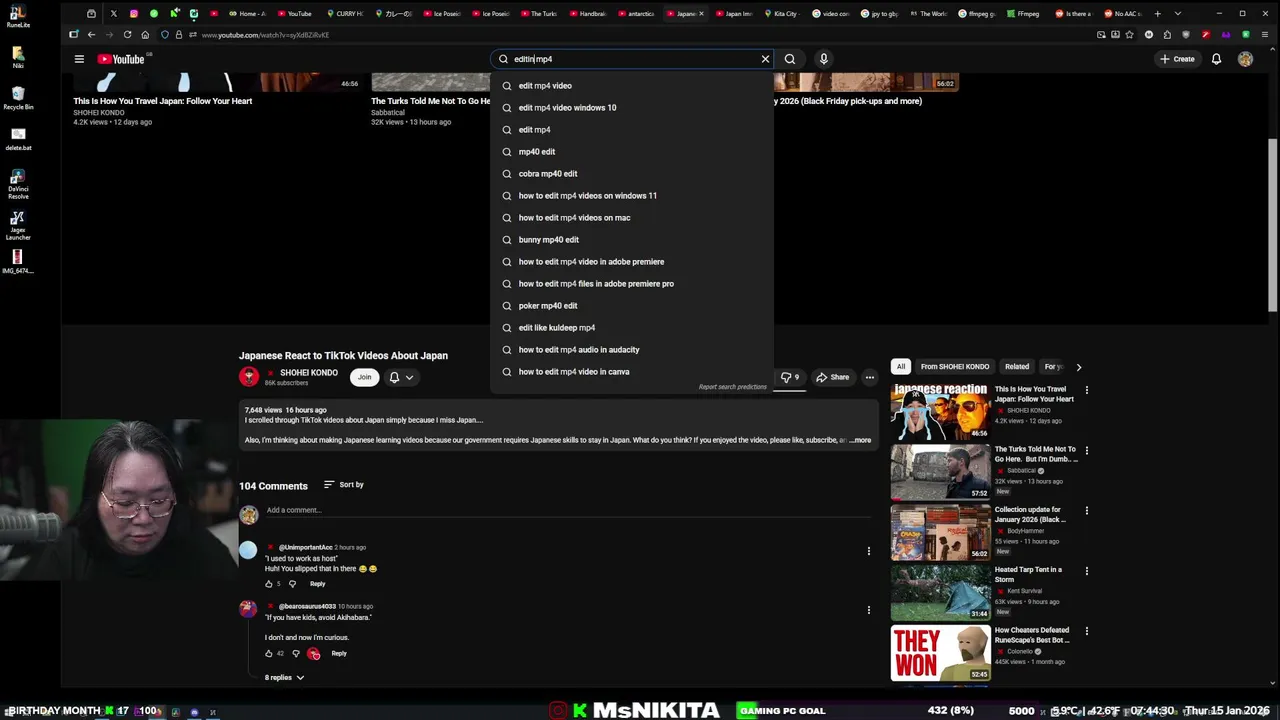
Task: Select the 'Related' filter chip
Action: click(1017, 367)
